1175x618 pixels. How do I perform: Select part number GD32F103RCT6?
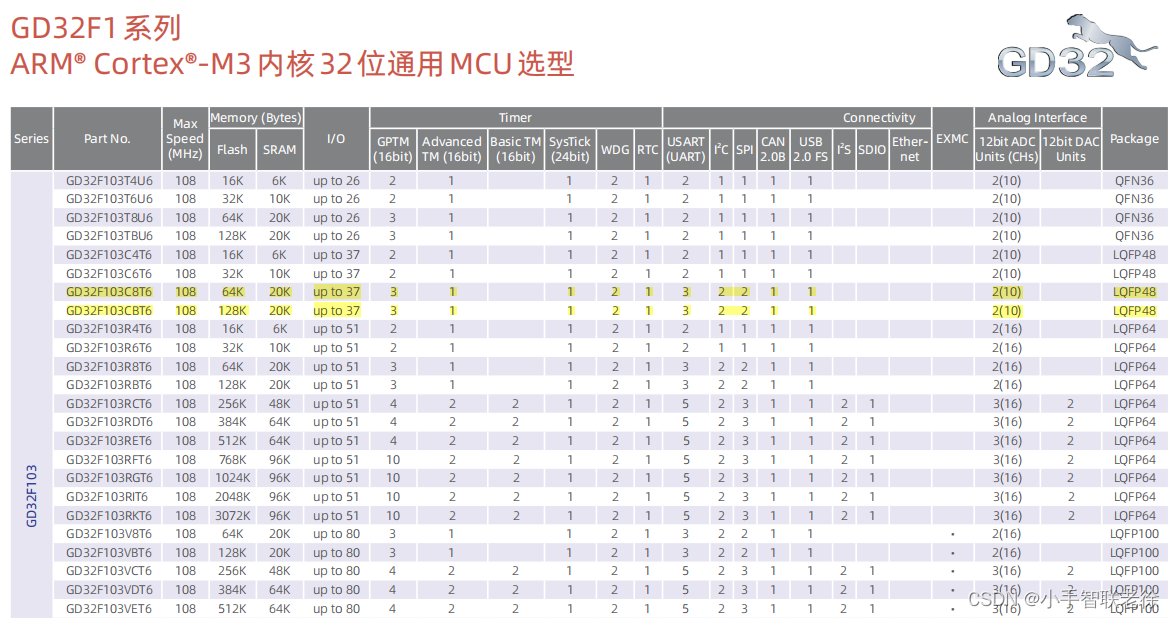pyautogui.click(x=109, y=403)
